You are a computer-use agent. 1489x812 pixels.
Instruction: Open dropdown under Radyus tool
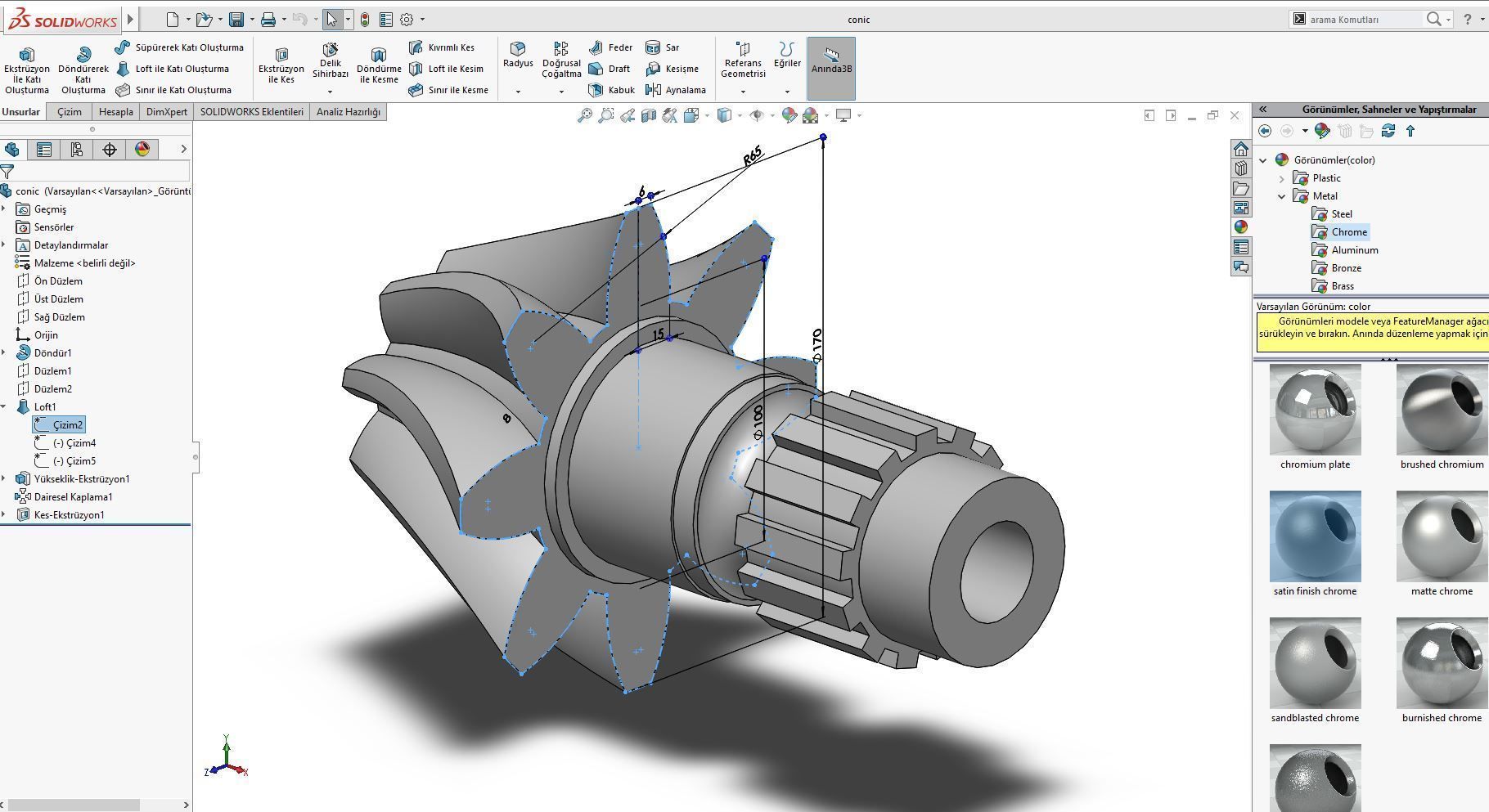[518, 92]
